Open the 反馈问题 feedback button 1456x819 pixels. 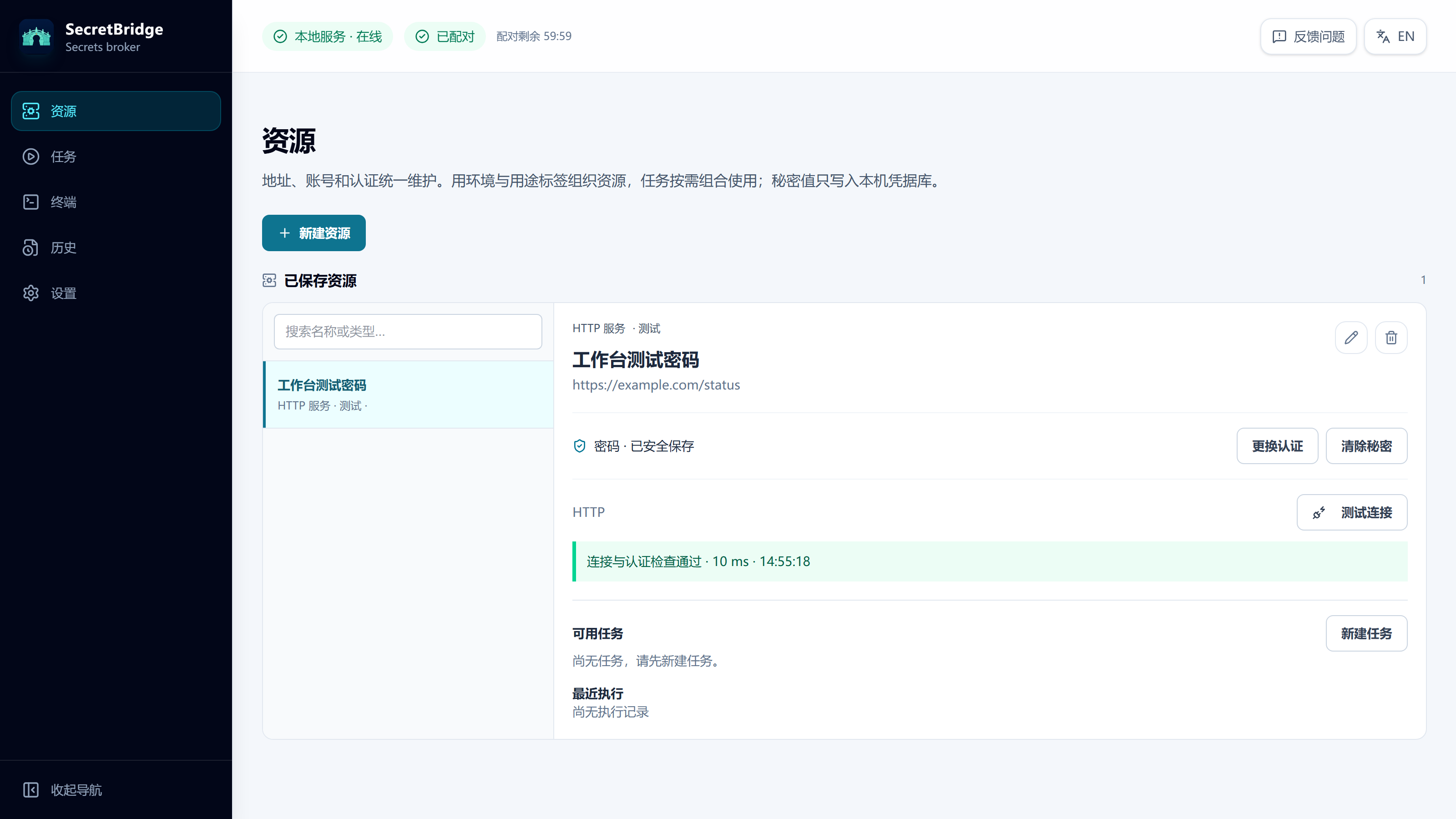[x=1308, y=37]
